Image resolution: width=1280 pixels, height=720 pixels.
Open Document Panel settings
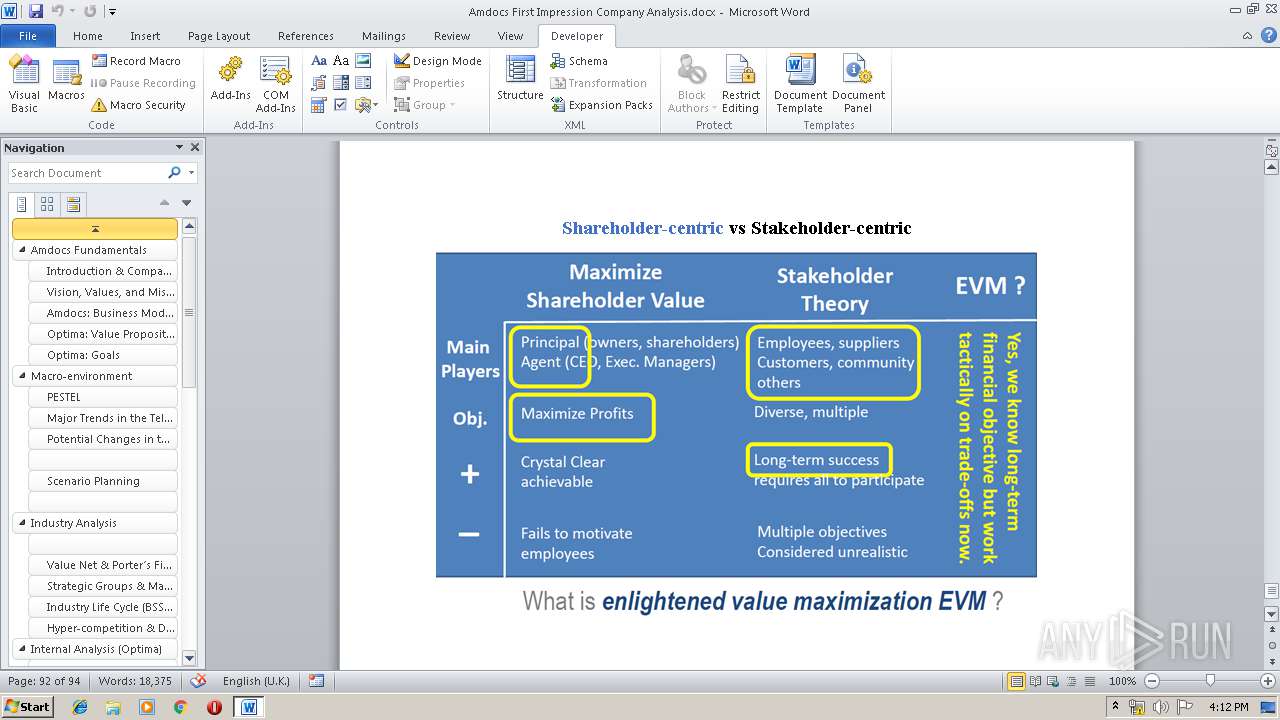(x=858, y=84)
